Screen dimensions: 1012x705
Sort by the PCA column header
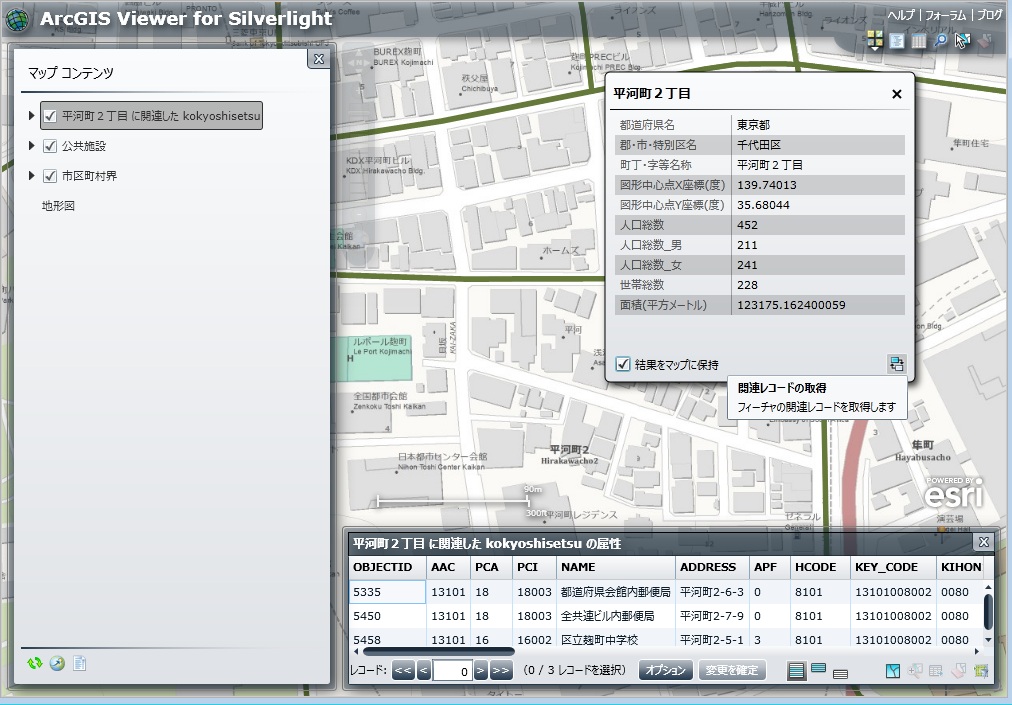[x=491, y=567]
